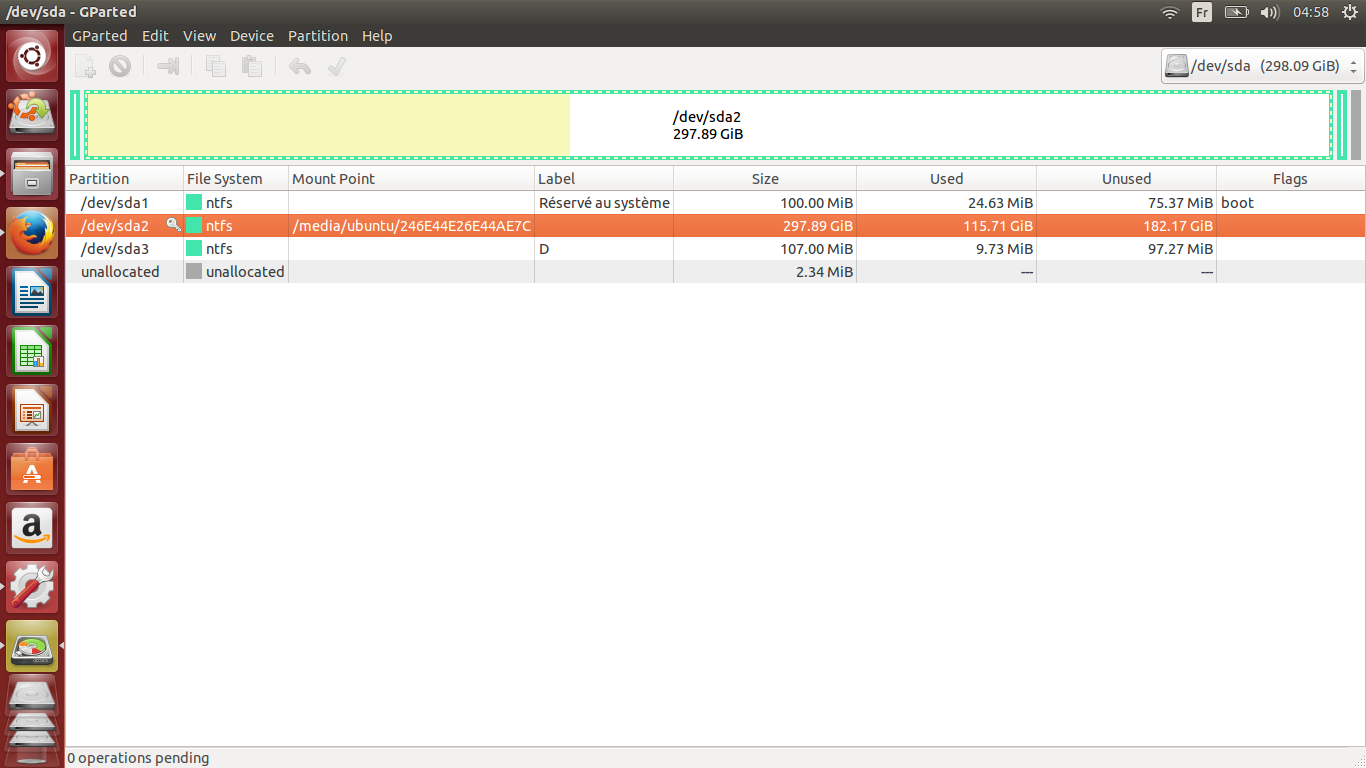Open the View menu

[x=199, y=35]
